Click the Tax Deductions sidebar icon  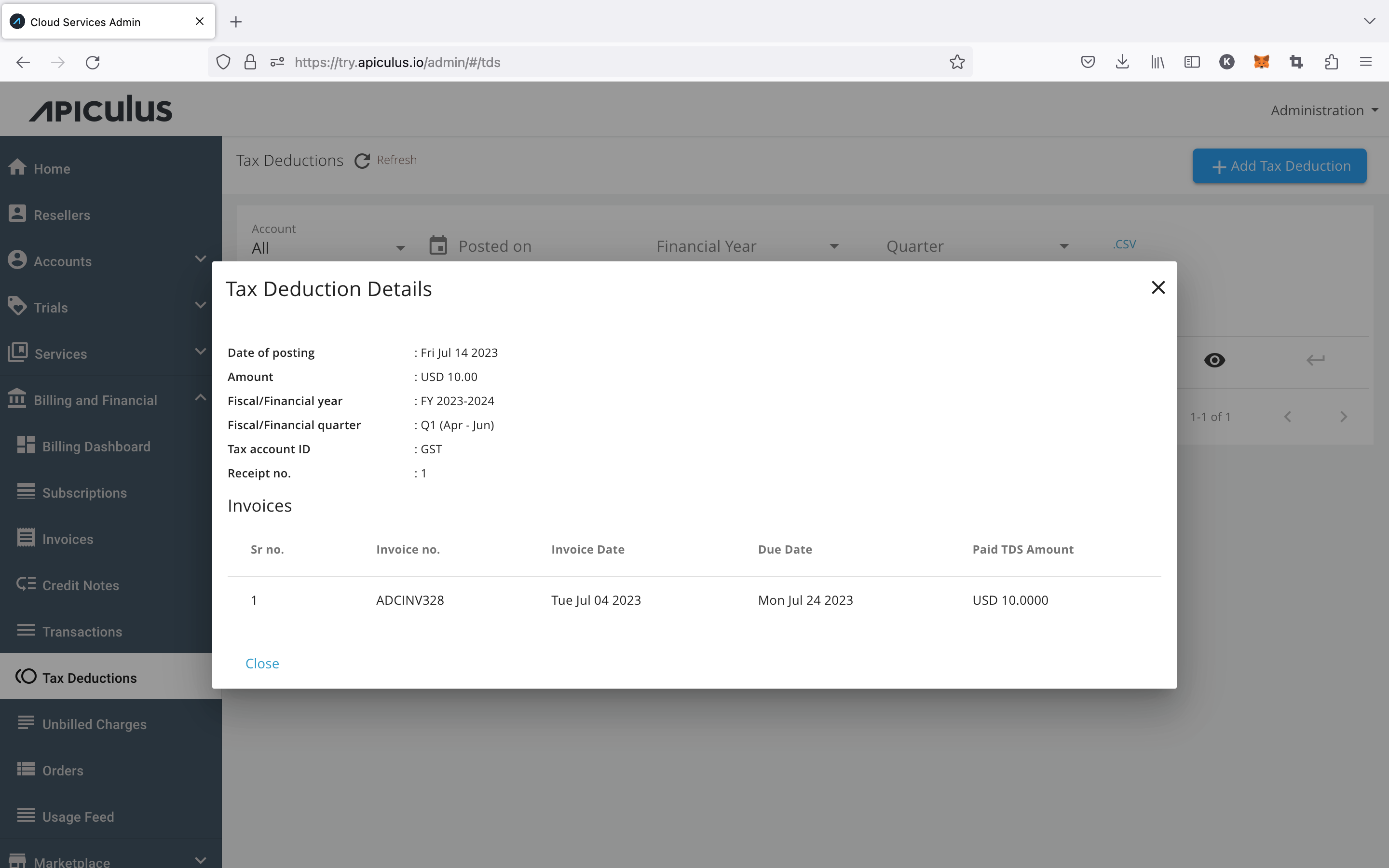point(26,677)
